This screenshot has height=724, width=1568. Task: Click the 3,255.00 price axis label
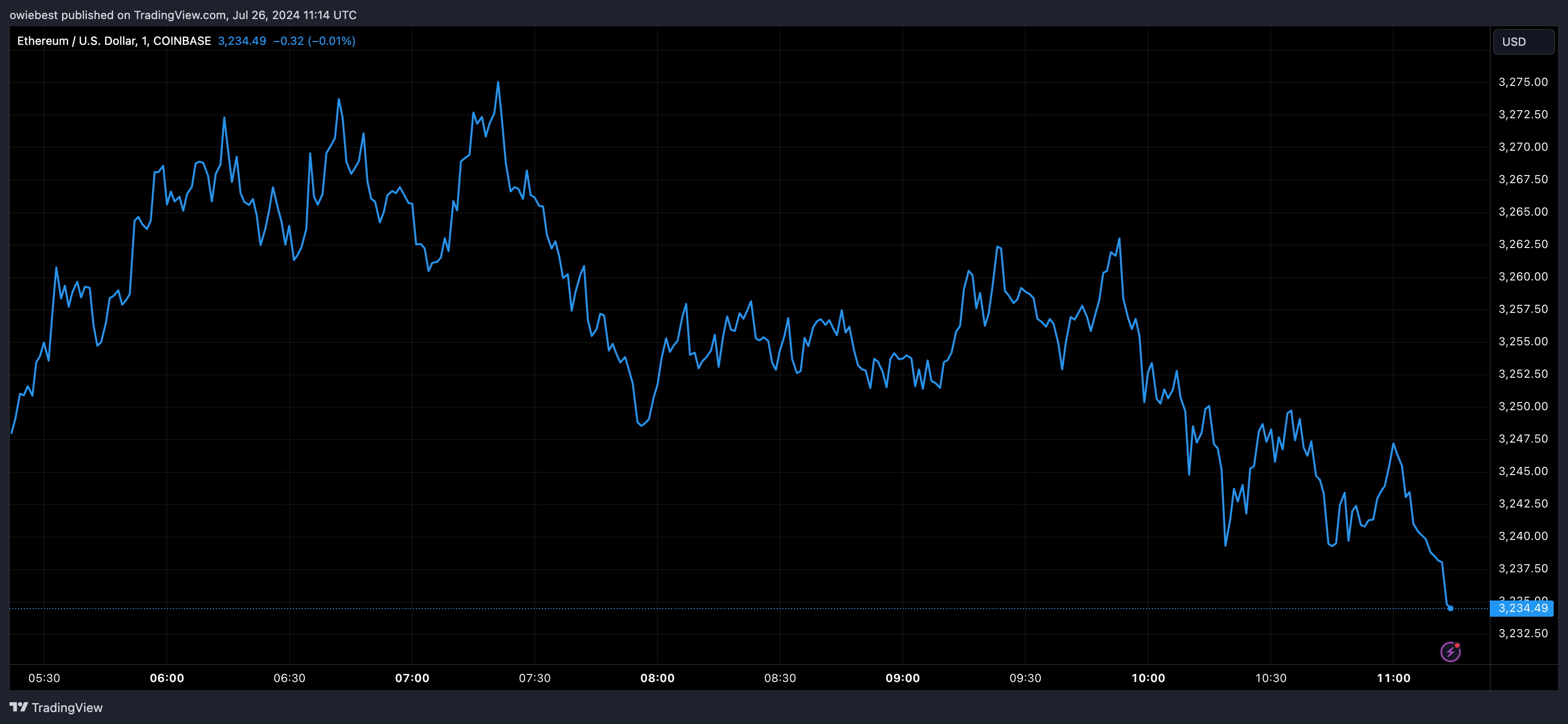click(x=1523, y=341)
